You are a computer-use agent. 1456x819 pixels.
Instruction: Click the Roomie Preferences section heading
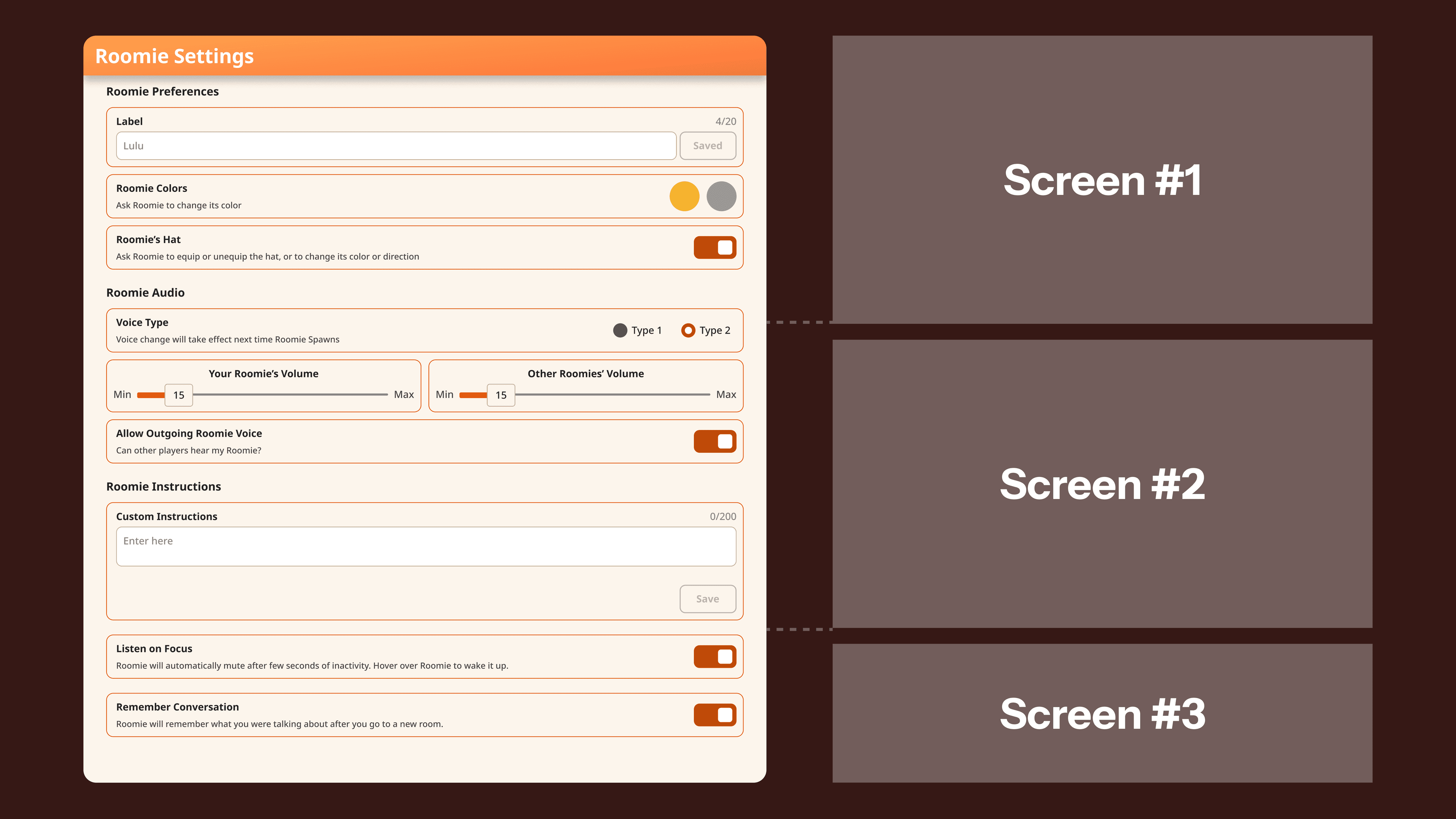[x=162, y=91]
